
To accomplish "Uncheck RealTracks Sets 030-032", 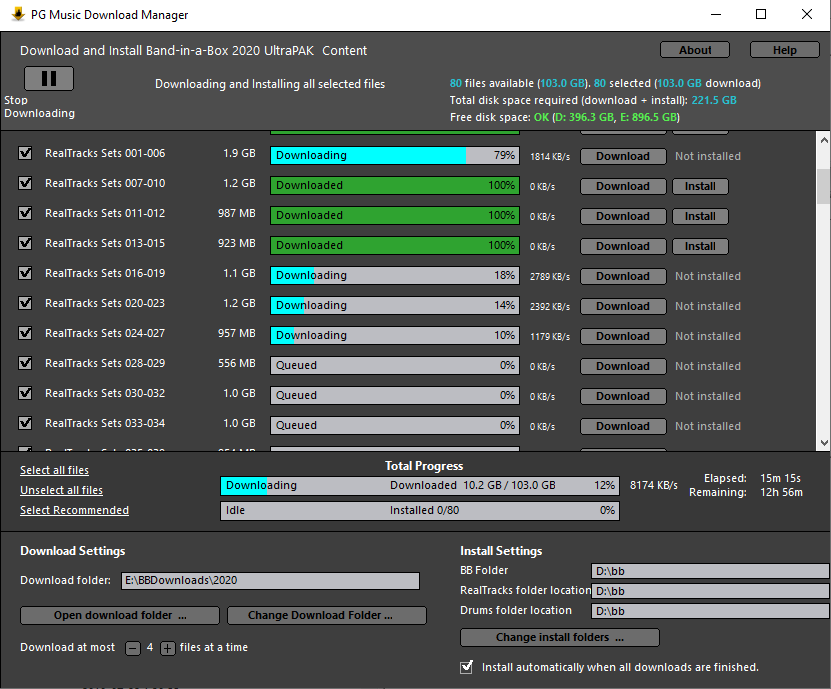I will (25, 393).
